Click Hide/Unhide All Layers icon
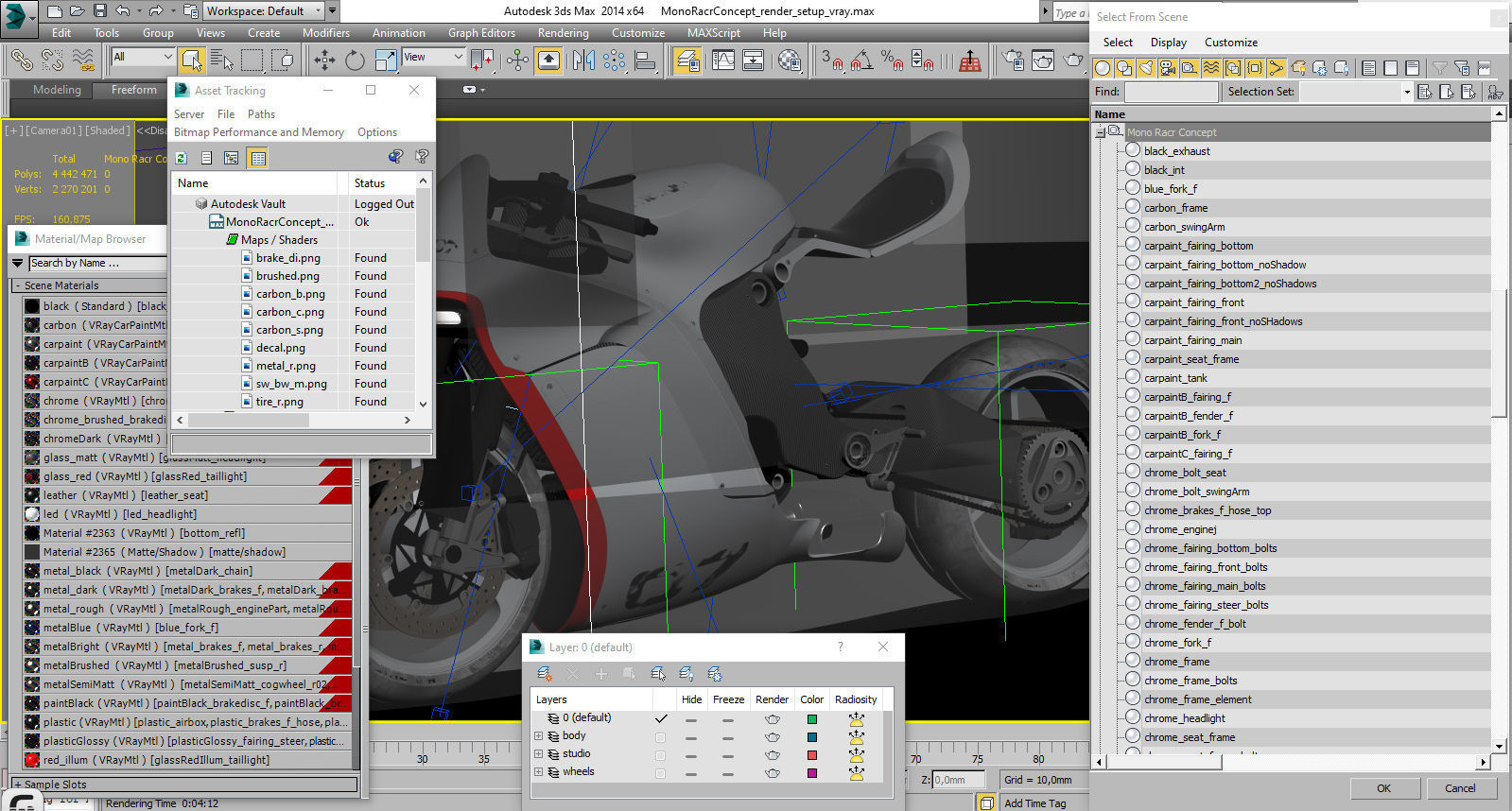Screen dimensions: 1512x811 (x=686, y=673)
